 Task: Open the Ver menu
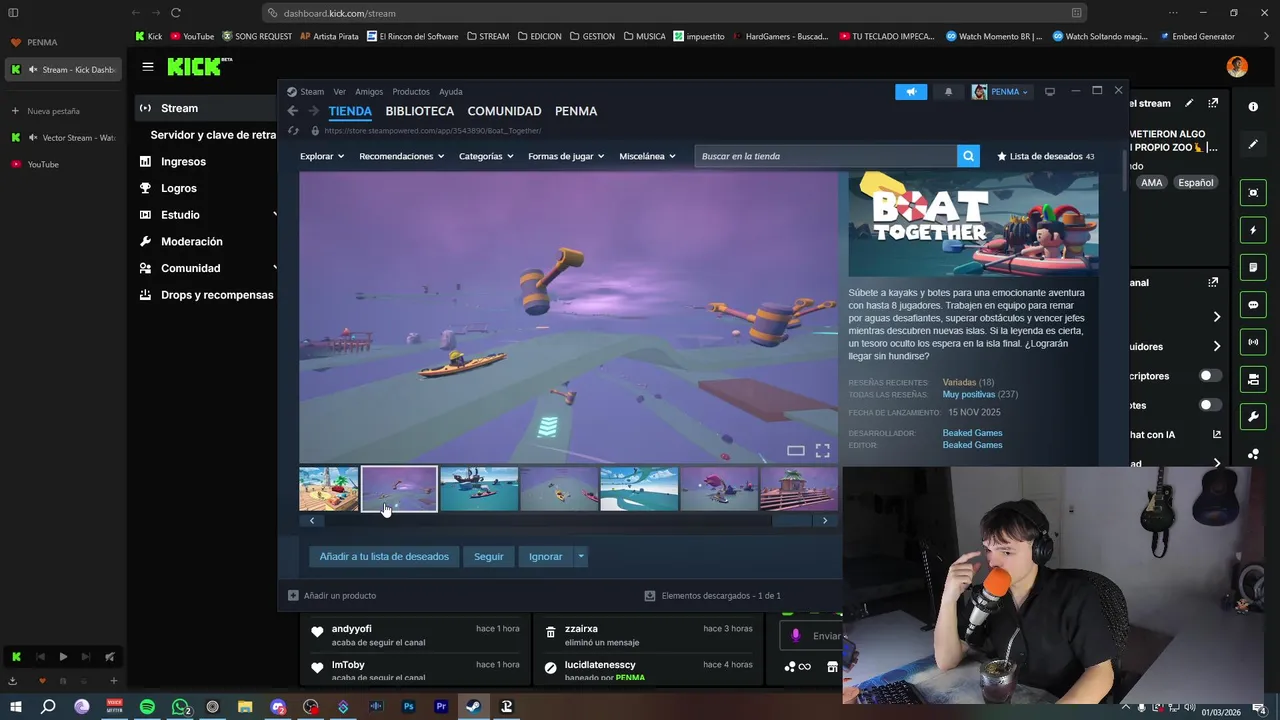pyautogui.click(x=340, y=92)
